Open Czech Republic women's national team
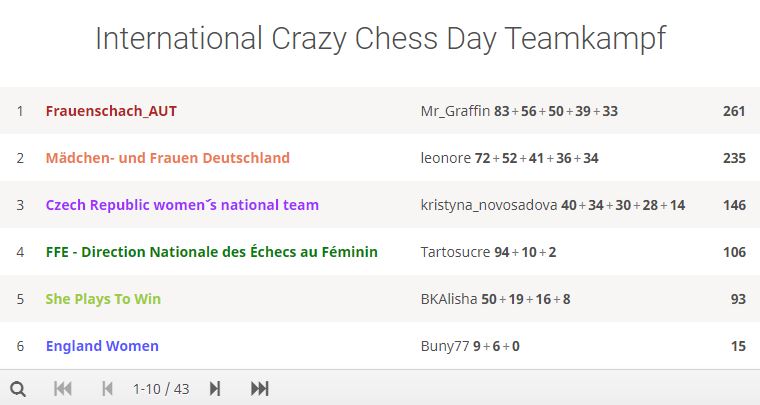Image resolution: width=760 pixels, height=405 pixels. (182, 205)
